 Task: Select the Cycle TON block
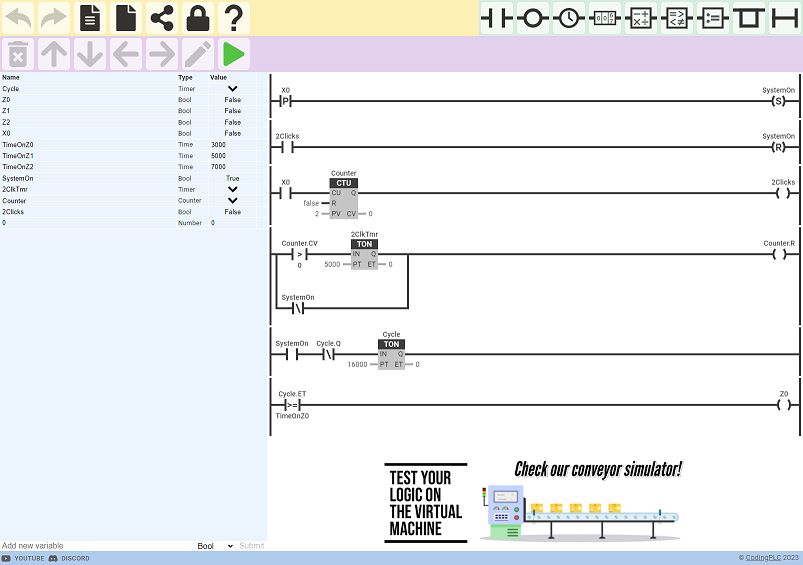[x=391, y=354]
